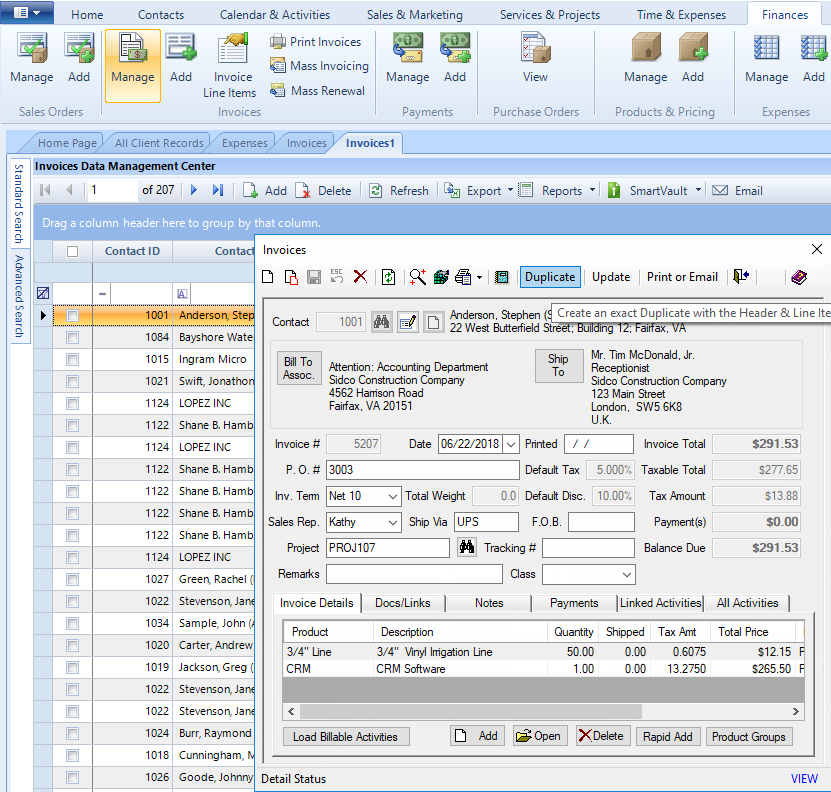Check the row checkbox for contact 1001
This screenshot has height=792, width=831.
73,315
